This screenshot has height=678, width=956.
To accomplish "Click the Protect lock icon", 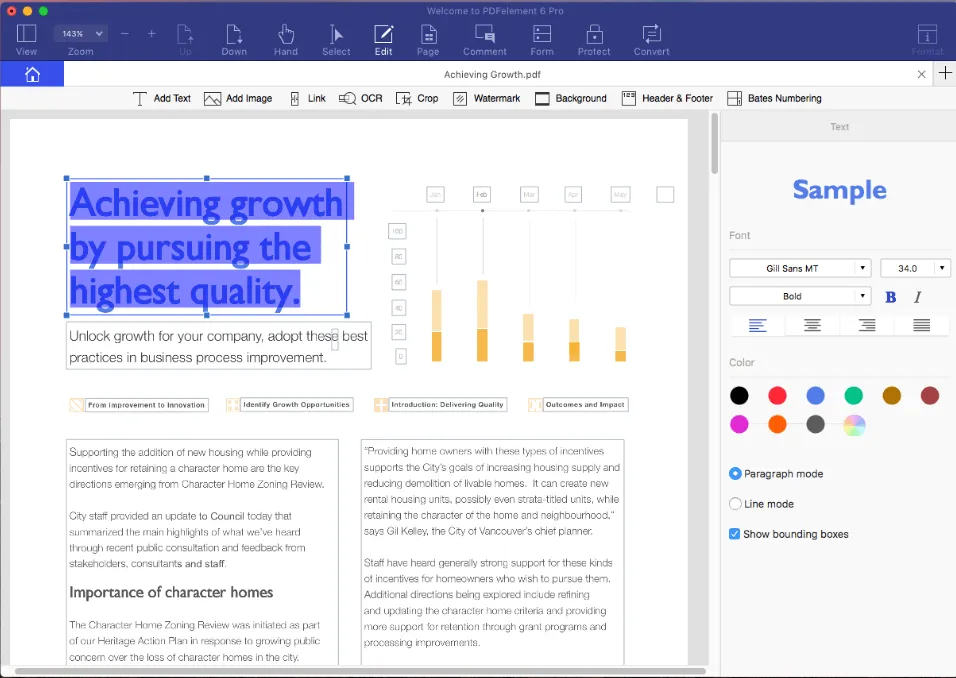I will (x=594, y=39).
